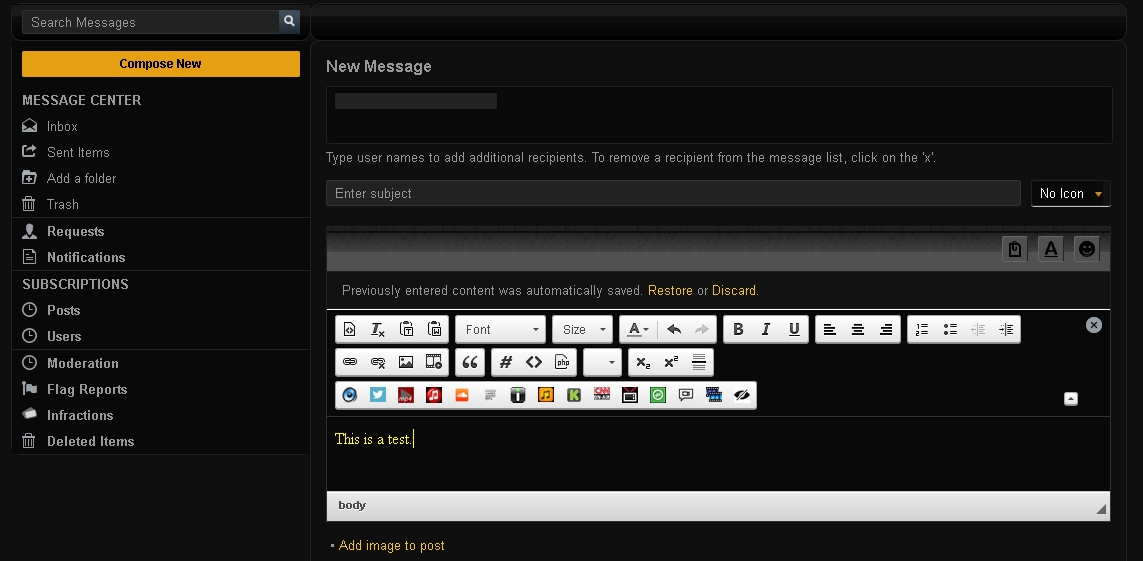The image size is (1143, 561).
Task: Click the blue speaker audio icon
Action: 350,395
